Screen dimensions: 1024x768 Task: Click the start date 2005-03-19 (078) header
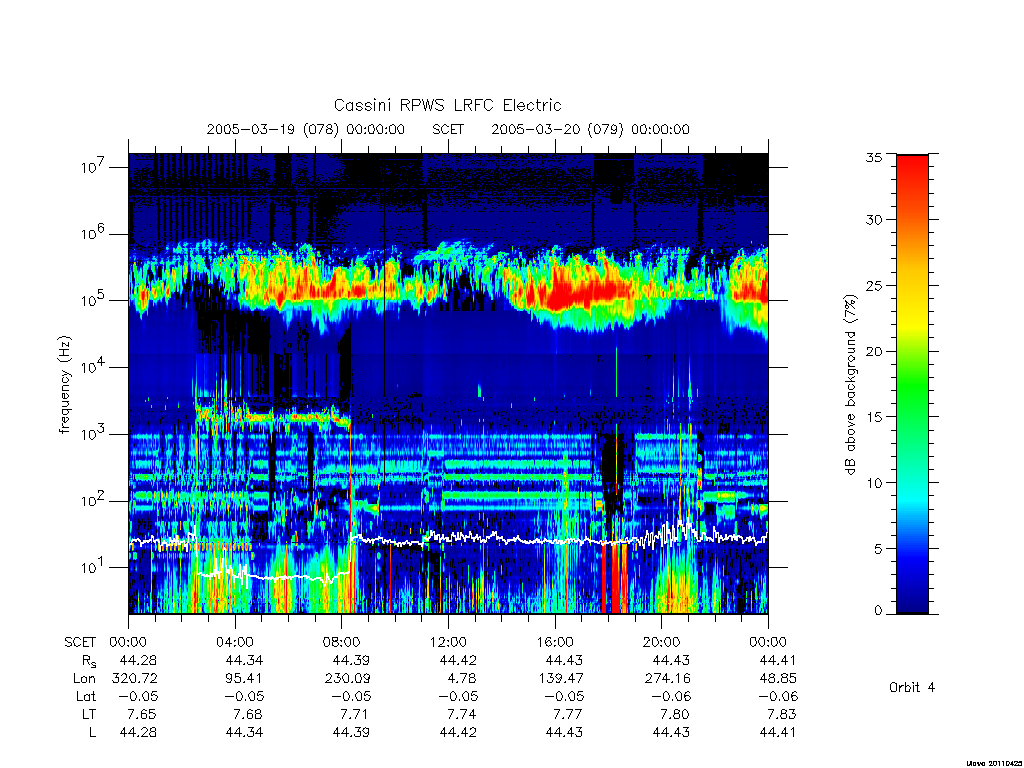[306, 129]
